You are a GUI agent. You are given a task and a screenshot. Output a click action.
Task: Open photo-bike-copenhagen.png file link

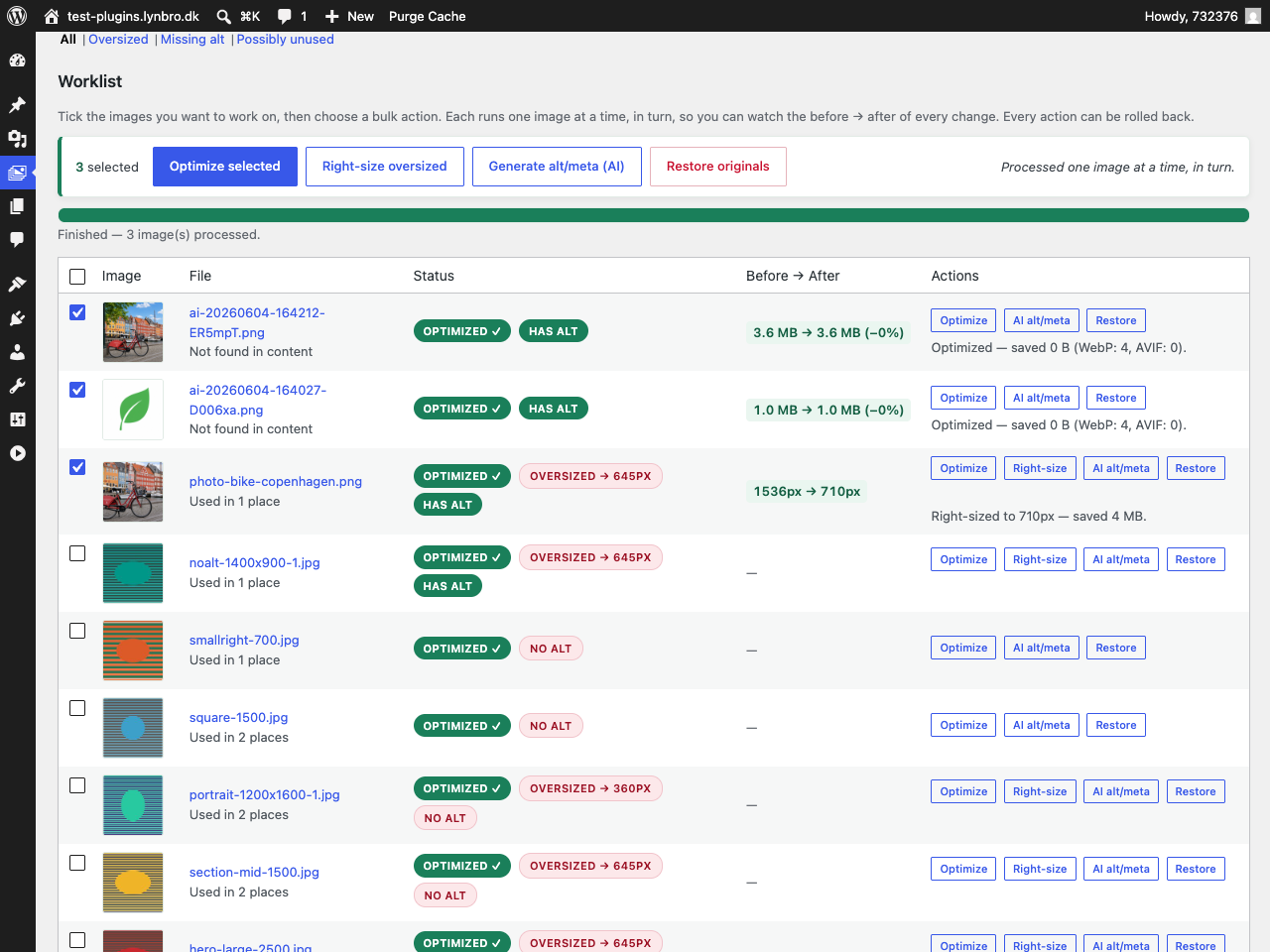point(276,481)
